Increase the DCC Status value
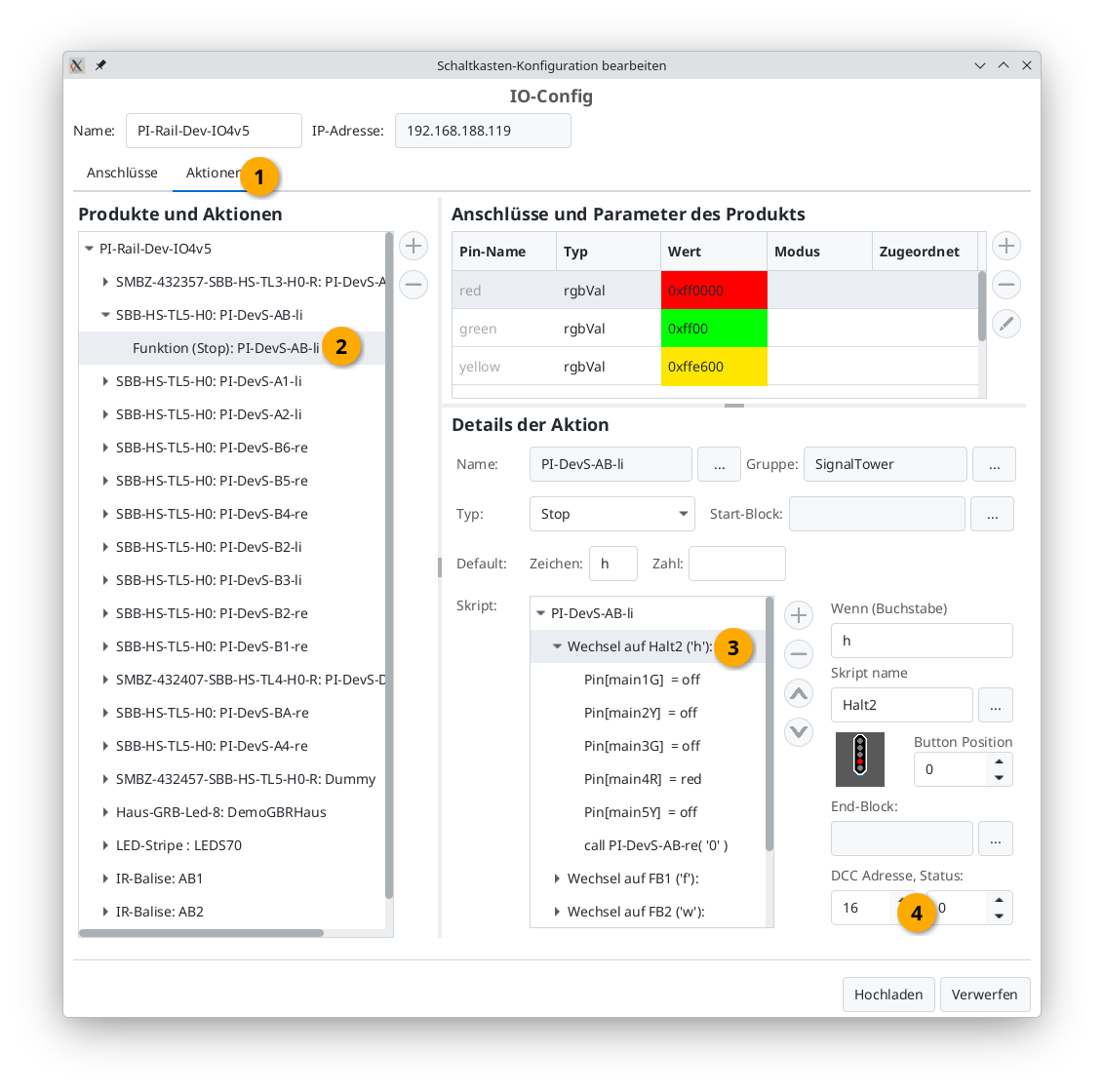Screen dimensions: 1104x1092 tap(999, 900)
